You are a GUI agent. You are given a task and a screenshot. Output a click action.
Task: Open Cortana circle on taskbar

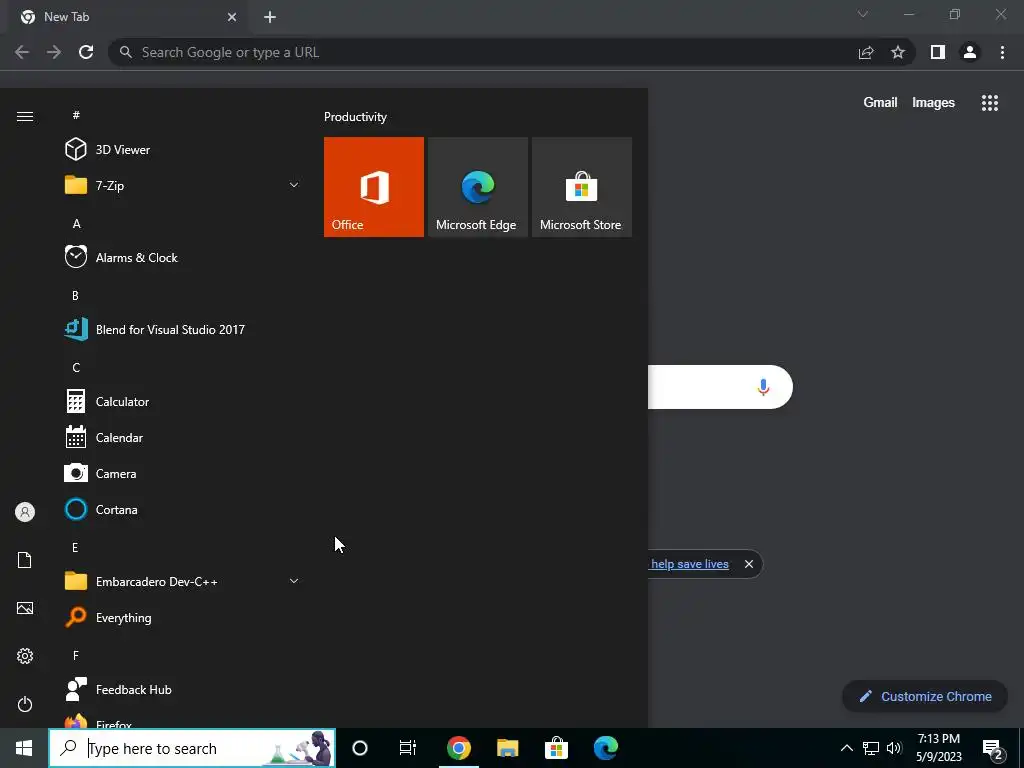click(360, 748)
